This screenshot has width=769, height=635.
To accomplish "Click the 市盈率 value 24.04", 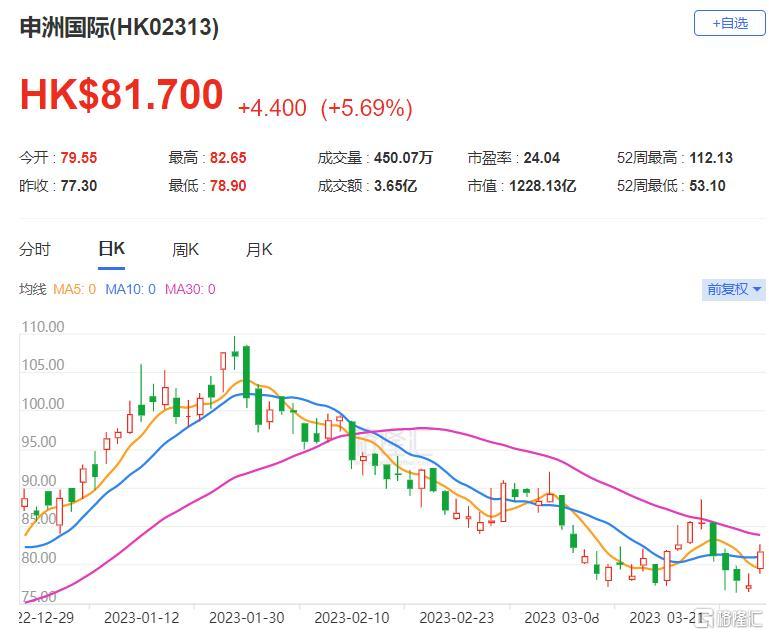I will pos(541,158).
